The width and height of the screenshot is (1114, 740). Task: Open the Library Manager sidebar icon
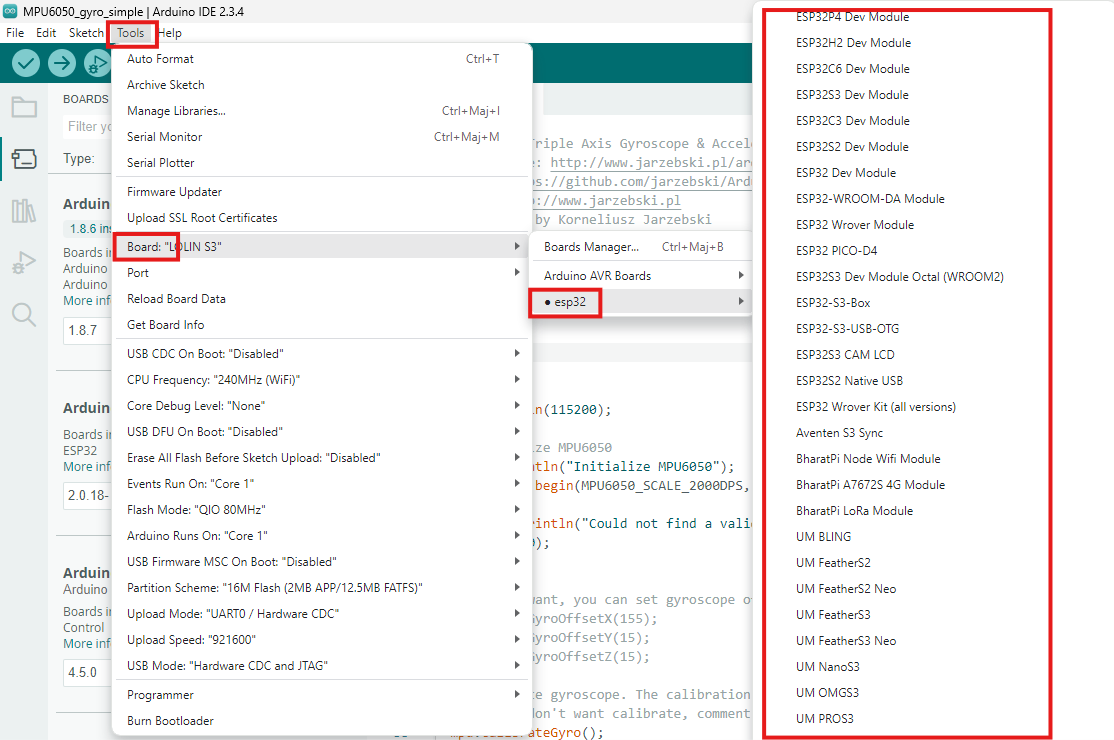click(24, 210)
